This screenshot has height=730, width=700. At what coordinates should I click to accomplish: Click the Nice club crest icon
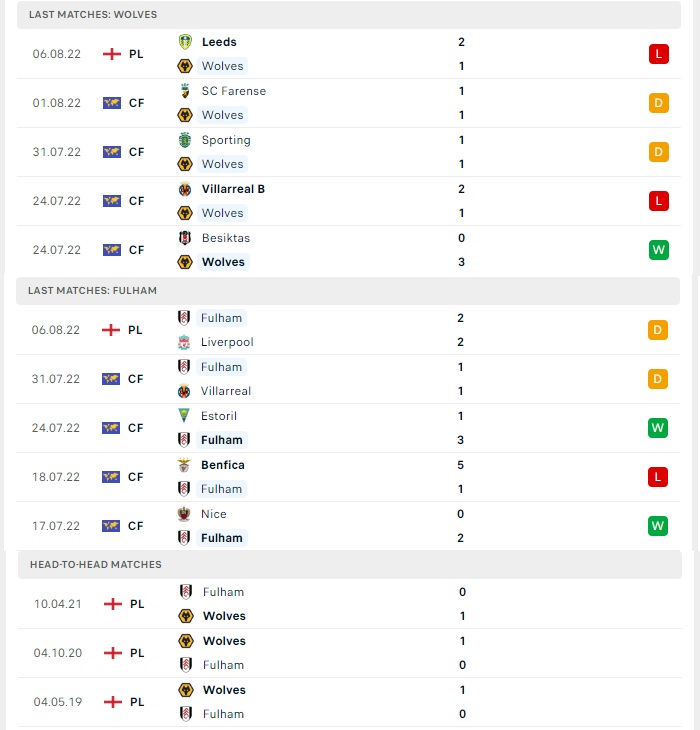pyautogui.click(x=184, y=514)
